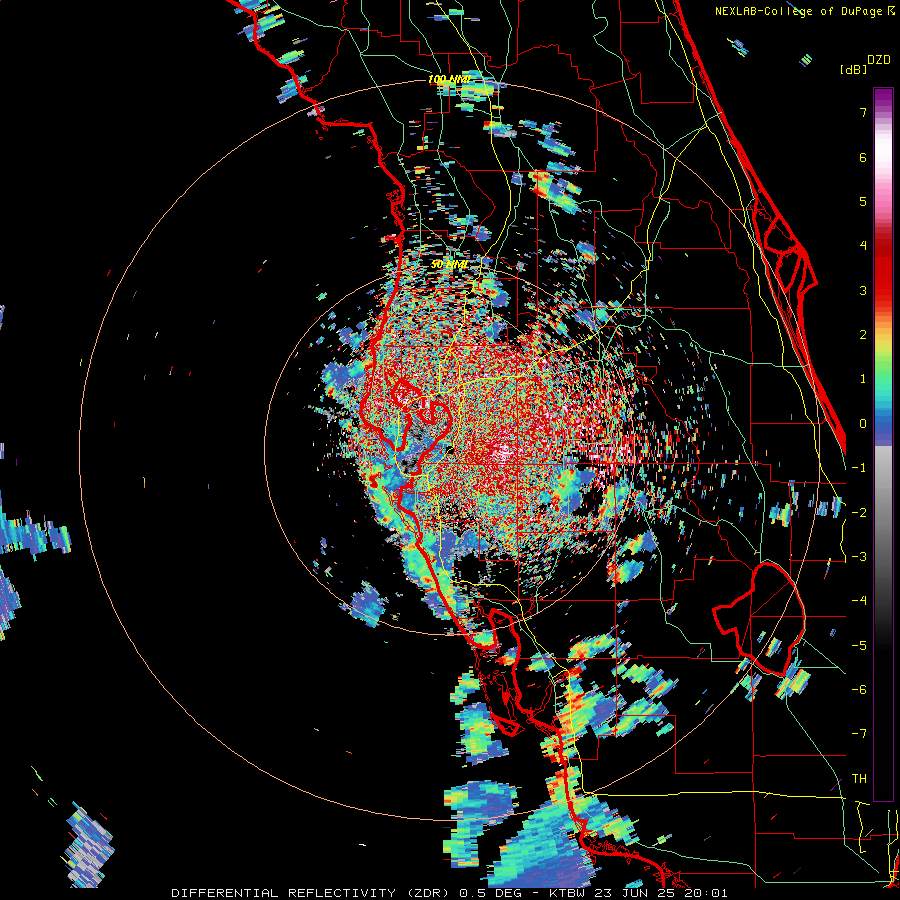Click the -1 tick label on scale
Screen dimensions: 900x900
click(x=859, y=468)
